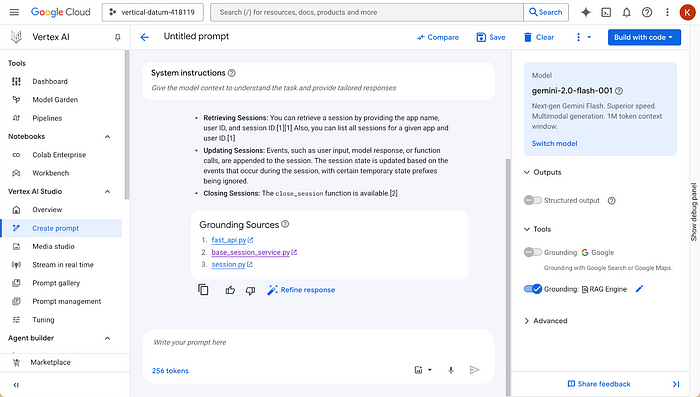Collapse the Vertex AI Studio section
Image resolution: width=700 pixels, height=397 pixels.
108,192
